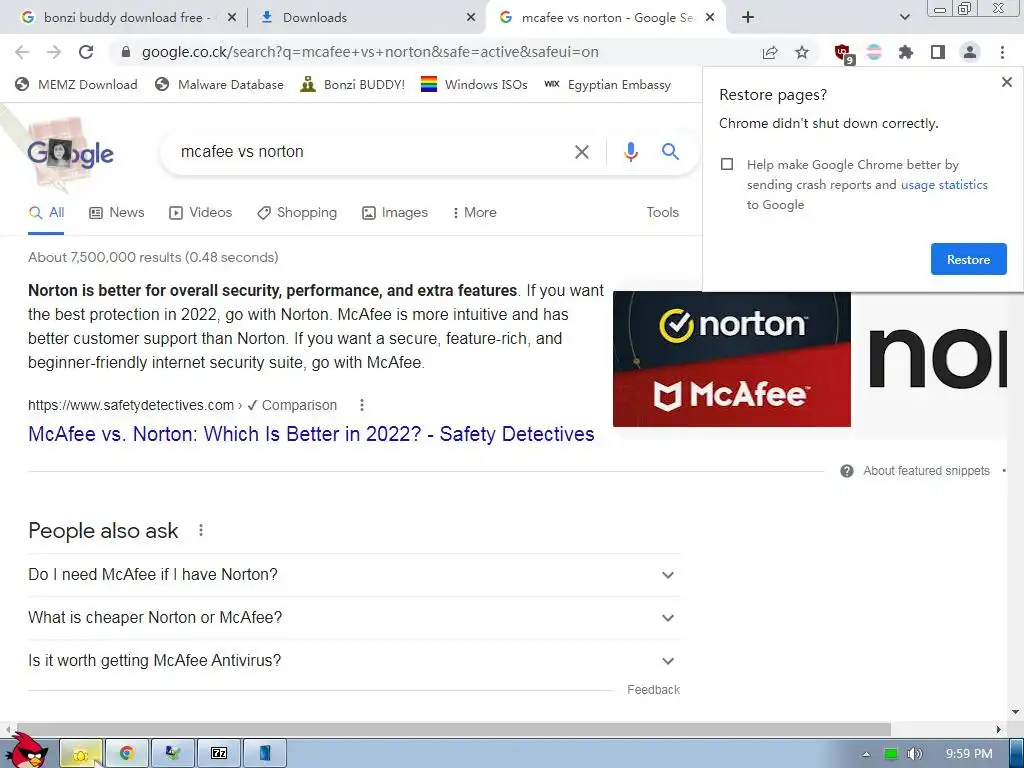The image size is (1024, 768).
Task: Expand Do I need McAfee if I have Norton
Action: click(x=354, y=575)
